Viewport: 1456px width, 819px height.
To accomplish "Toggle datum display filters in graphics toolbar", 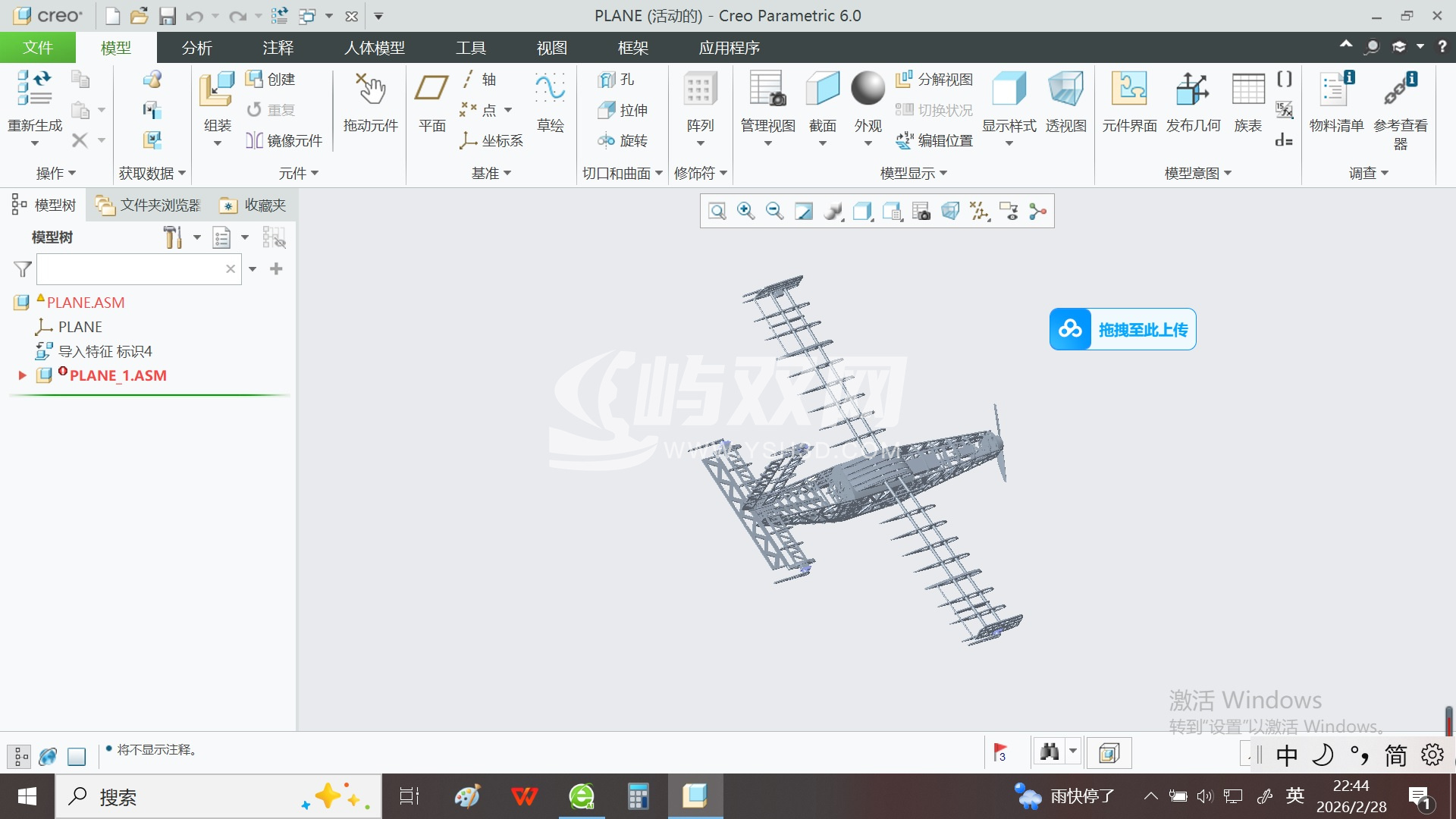I will [979, 211].
